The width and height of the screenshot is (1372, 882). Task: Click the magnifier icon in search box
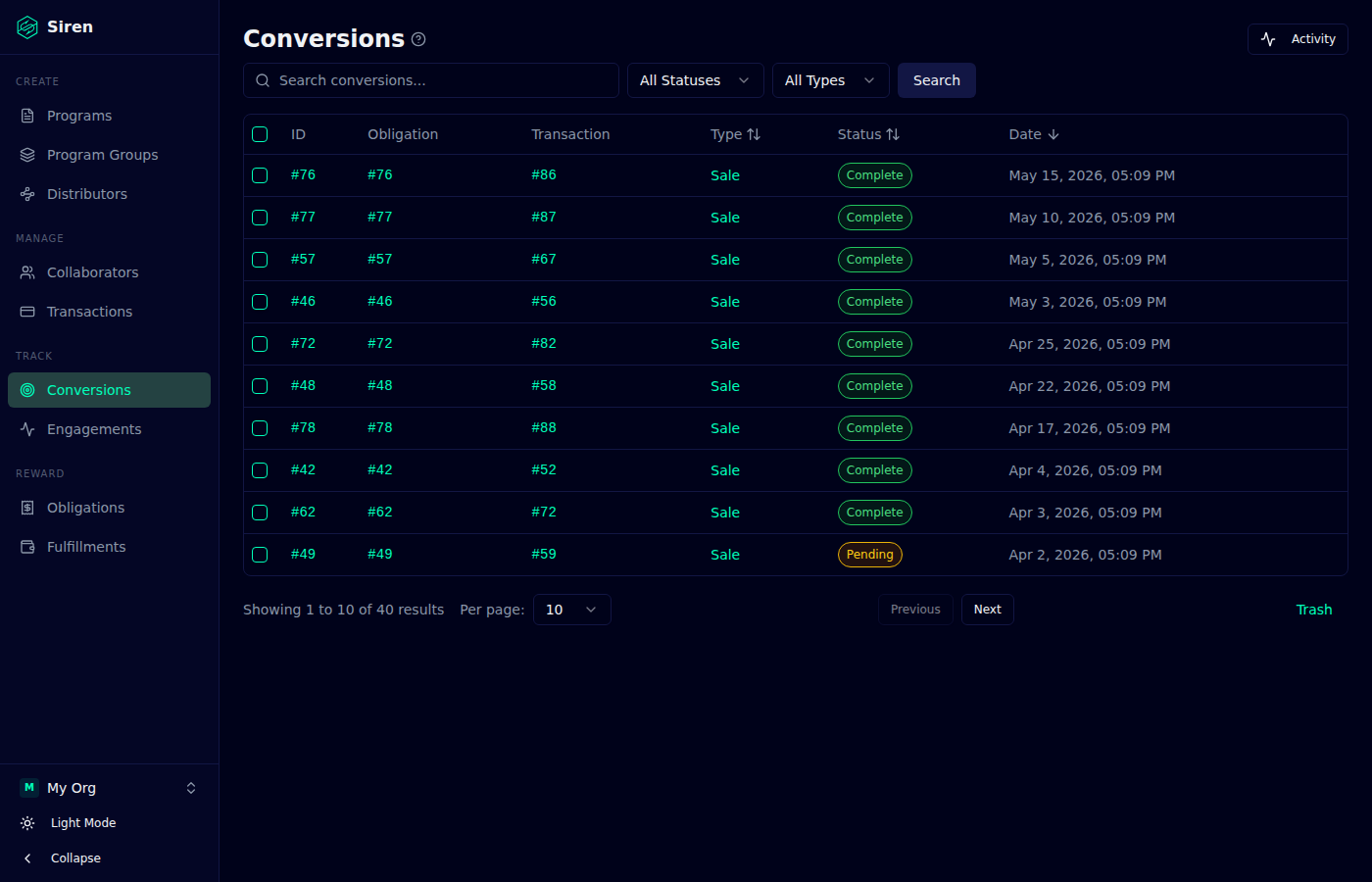[x=263, y=80]
